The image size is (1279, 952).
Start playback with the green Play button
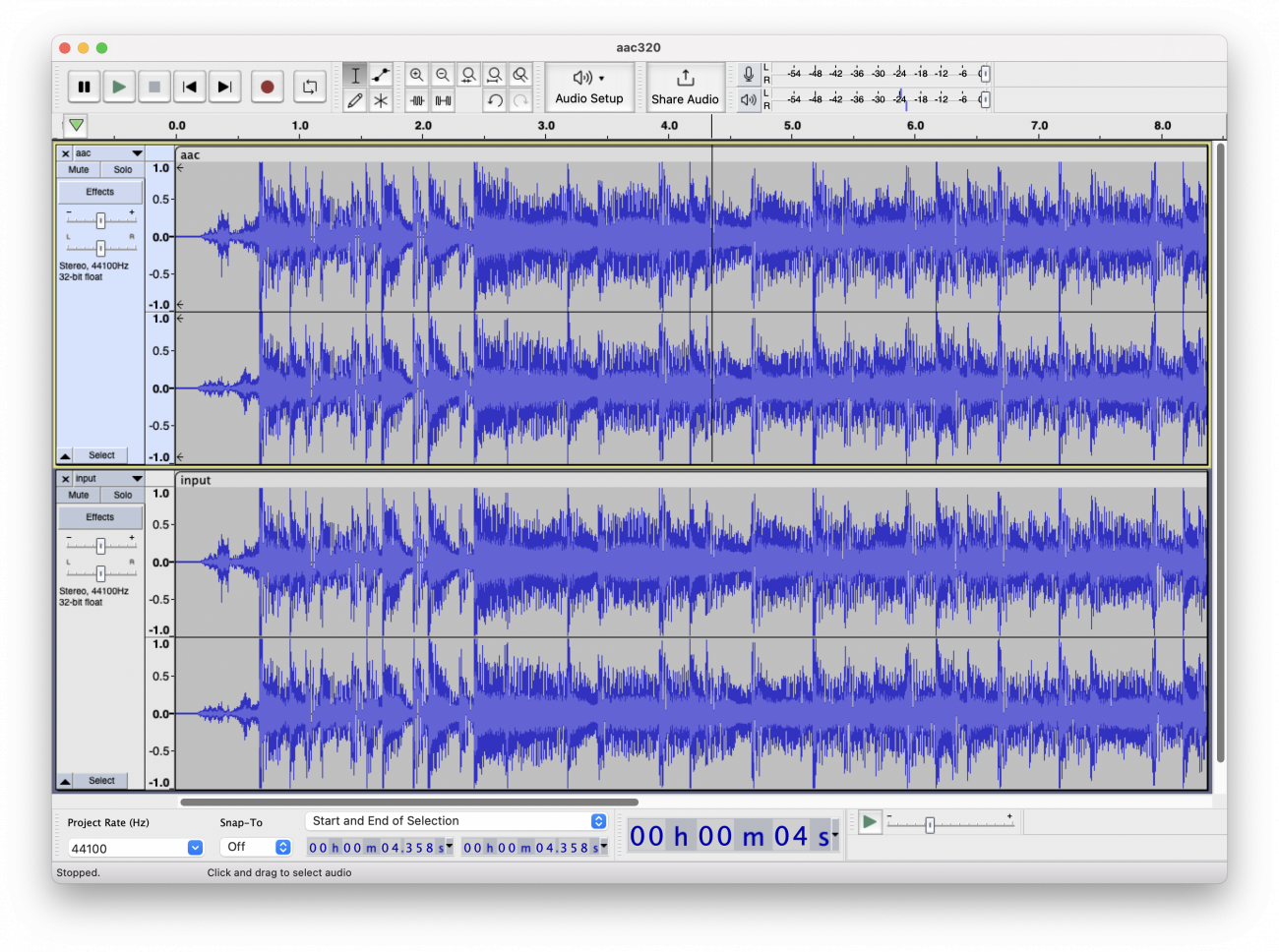point(119,87)
